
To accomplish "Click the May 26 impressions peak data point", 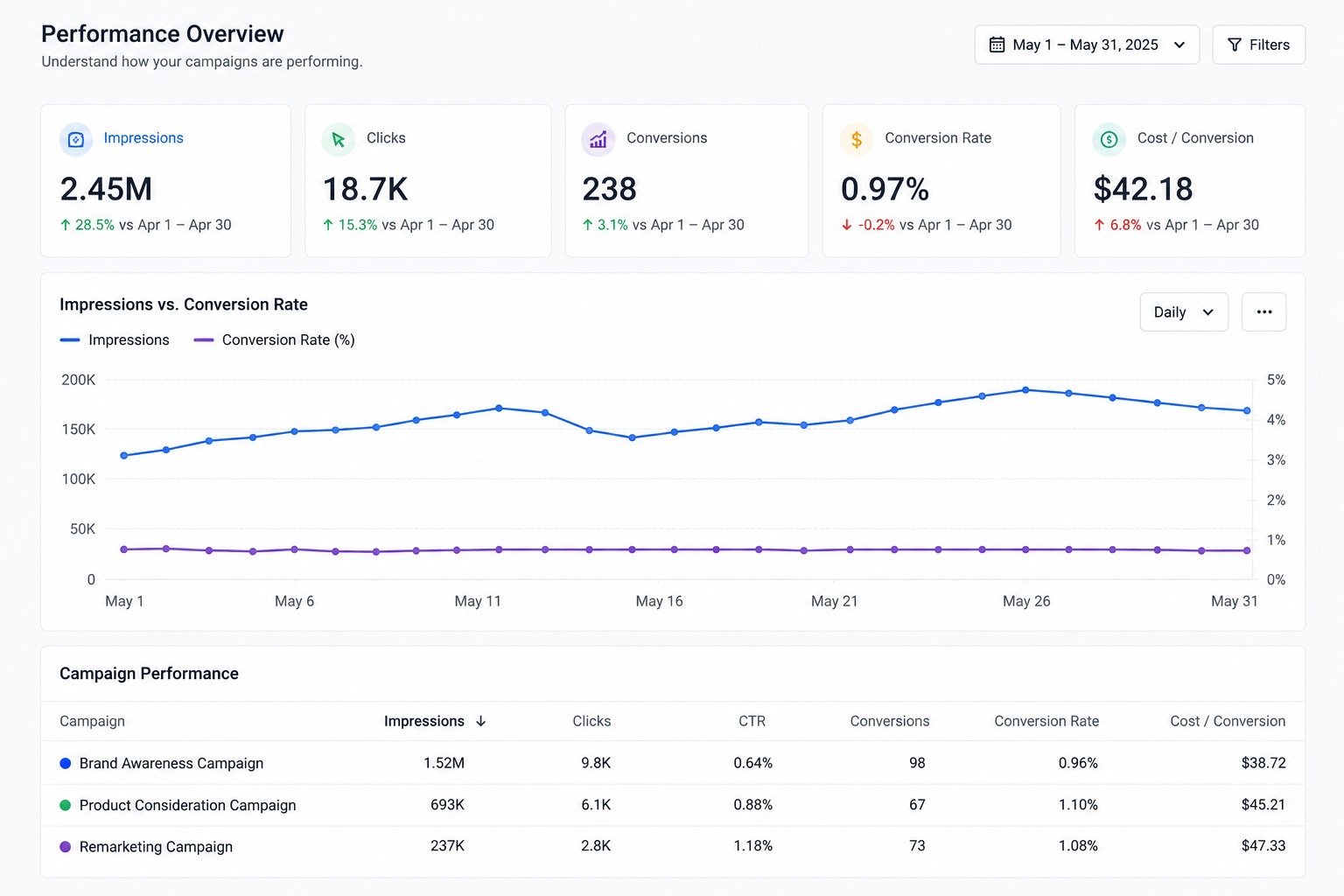I will tap(1025, 390).
